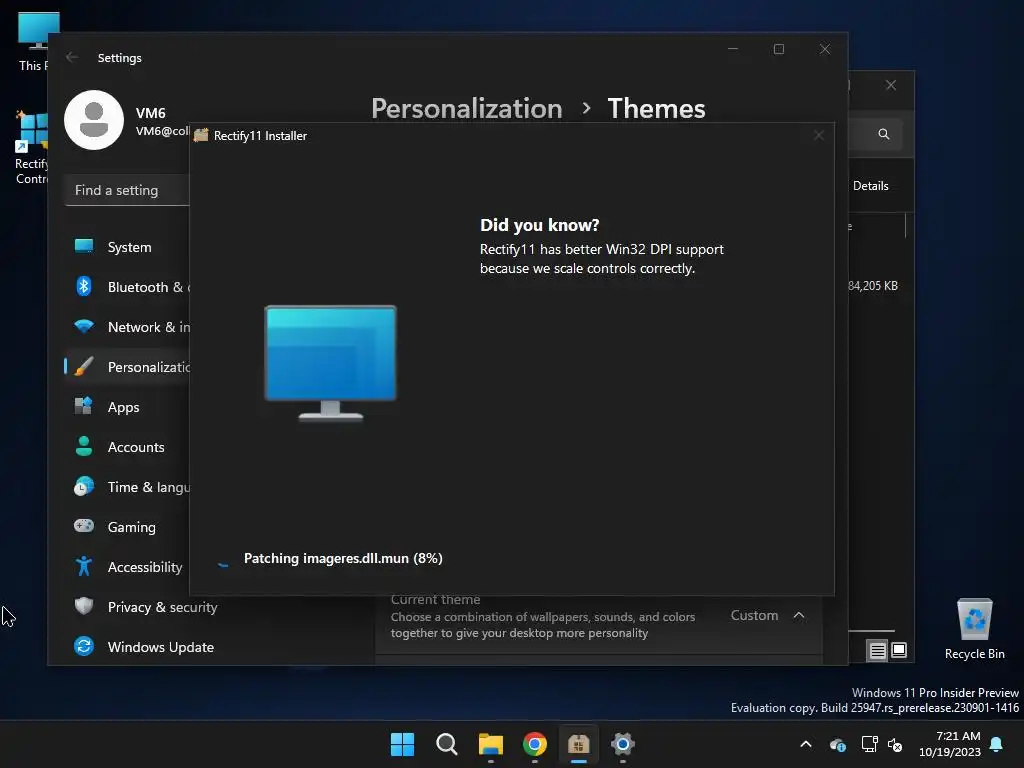1024x768 pixels.
Task: Click search icon in background Explorer window
Action: [884, 134]
